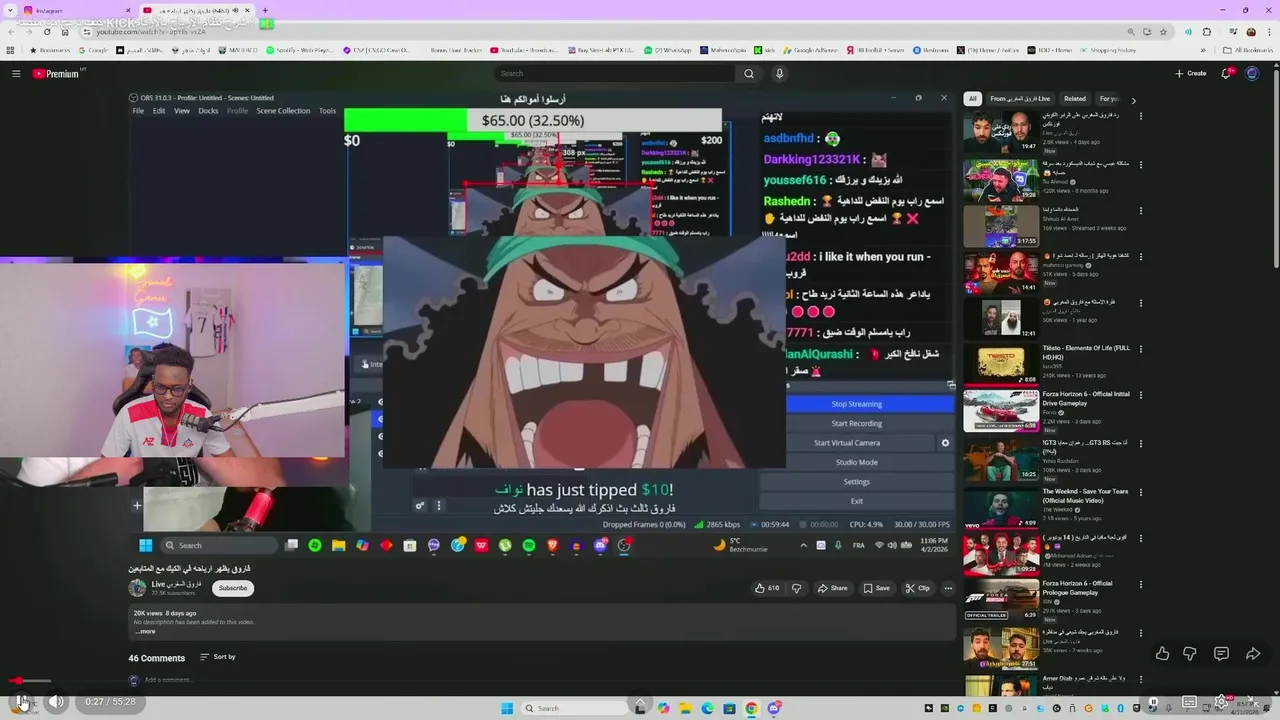Create a Clip with scissors button

918,588
